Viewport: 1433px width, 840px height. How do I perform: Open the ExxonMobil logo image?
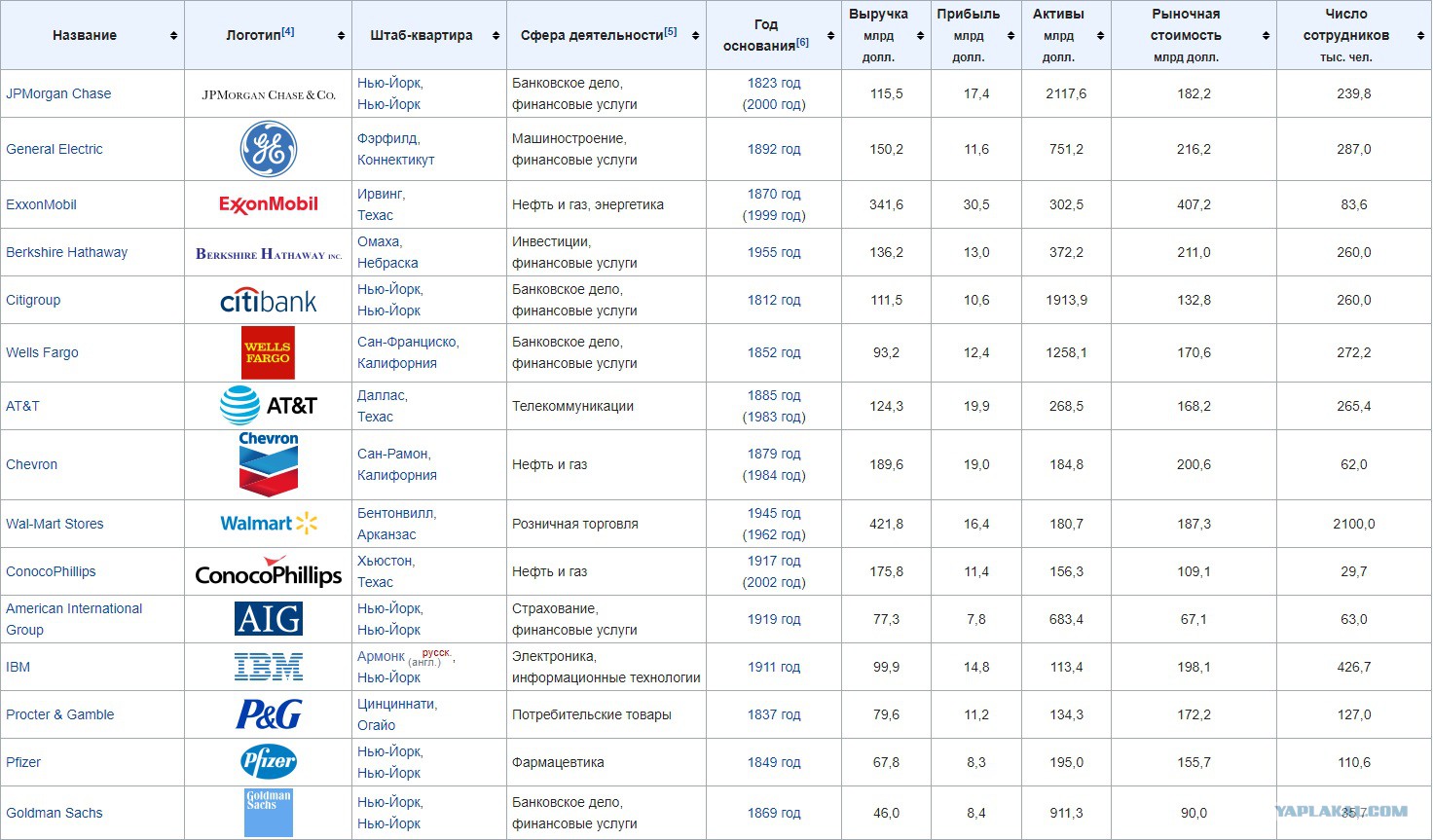269,204
